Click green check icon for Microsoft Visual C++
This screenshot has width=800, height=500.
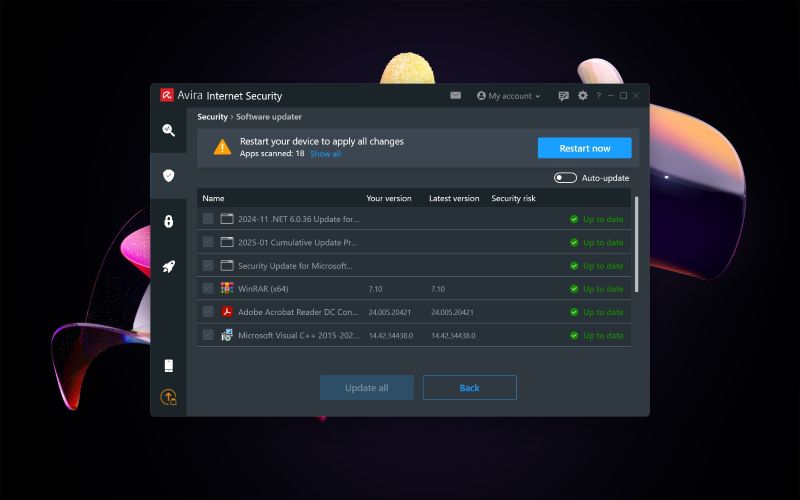coord(574,335)
